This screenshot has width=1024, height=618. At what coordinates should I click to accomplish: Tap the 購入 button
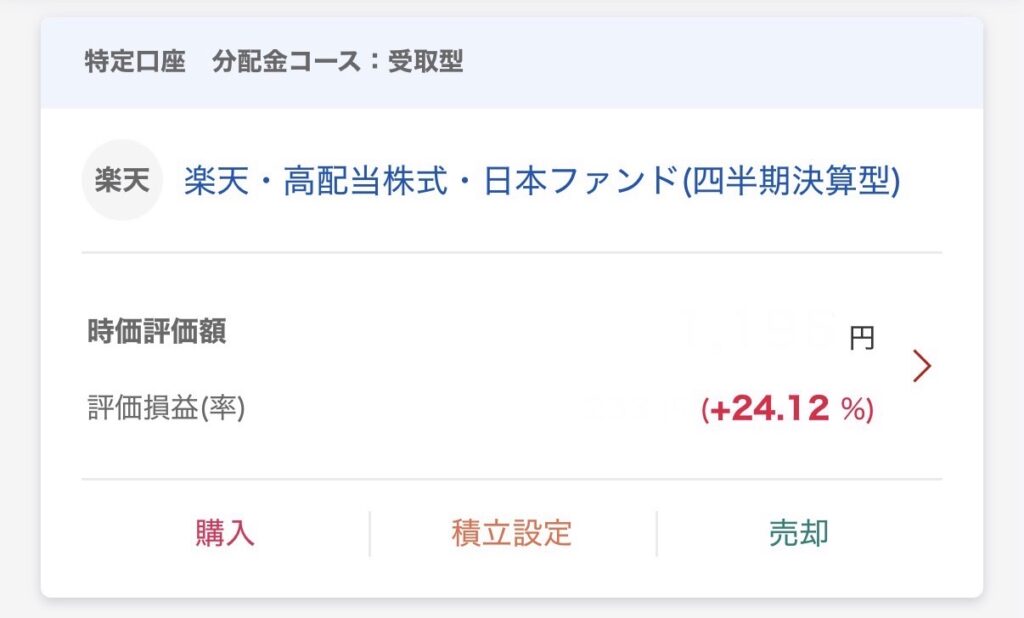(x=225, y=533)
